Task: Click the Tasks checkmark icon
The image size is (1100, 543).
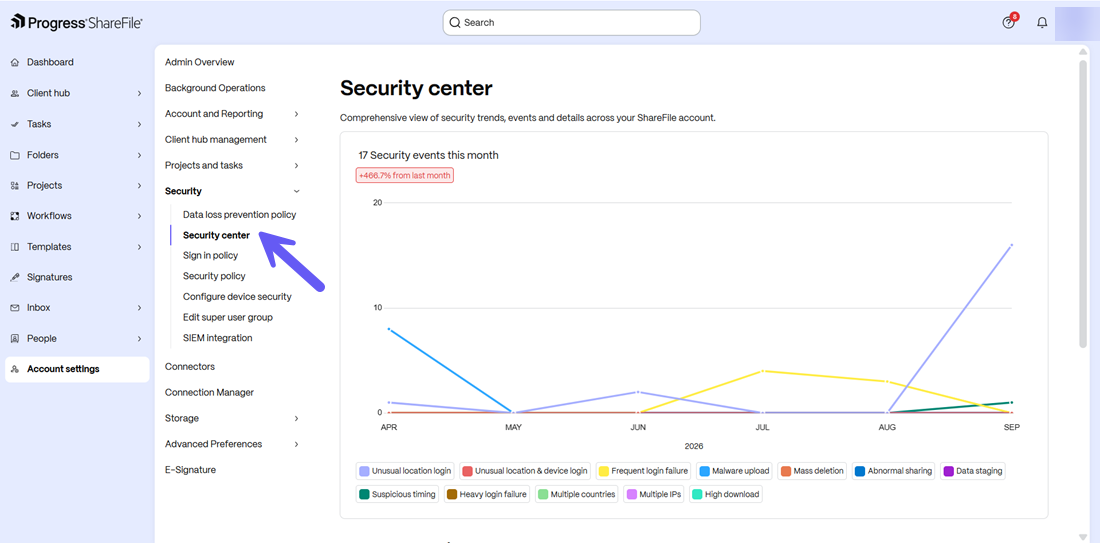Action: tap(15, 124)
